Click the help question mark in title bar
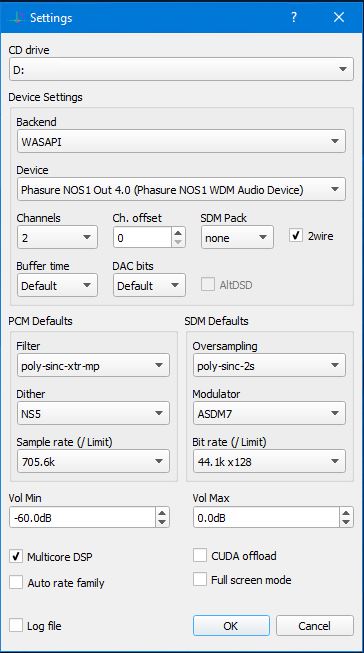364x653 pixels. pos(294,17)
